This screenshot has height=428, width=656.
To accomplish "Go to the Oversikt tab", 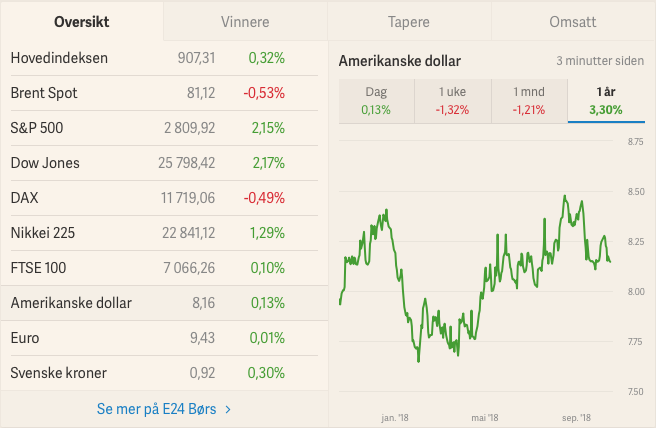I will pyautogui.click(x=82, y=21).
